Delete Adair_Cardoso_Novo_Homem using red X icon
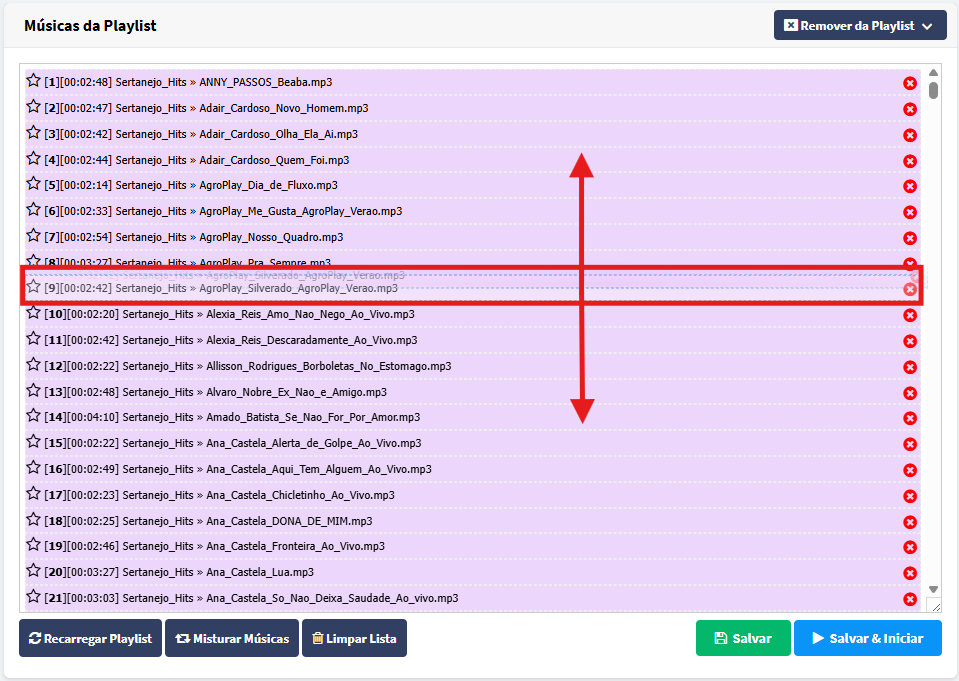 [910, 109]
